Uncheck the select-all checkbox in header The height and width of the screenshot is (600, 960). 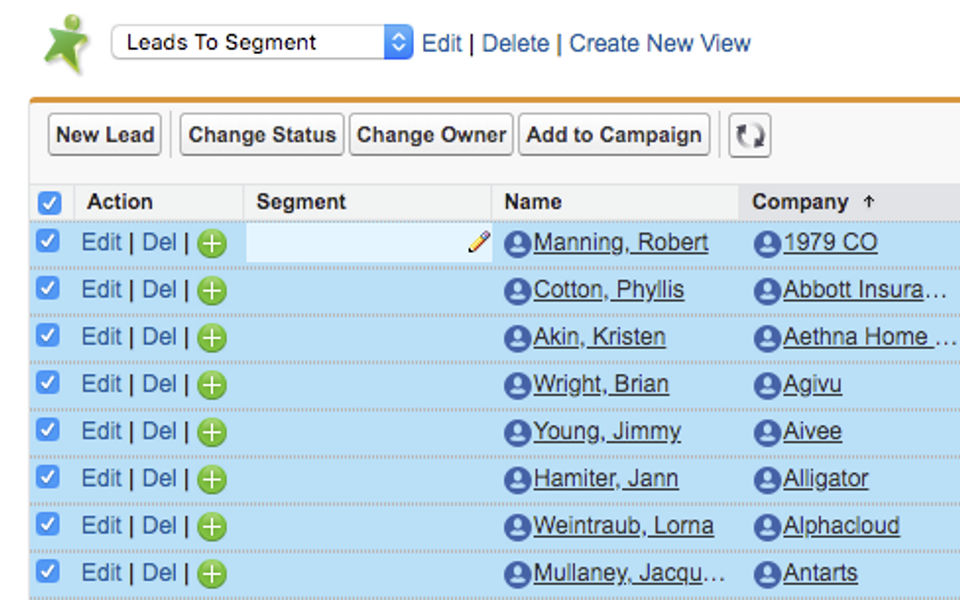[50, 203]
